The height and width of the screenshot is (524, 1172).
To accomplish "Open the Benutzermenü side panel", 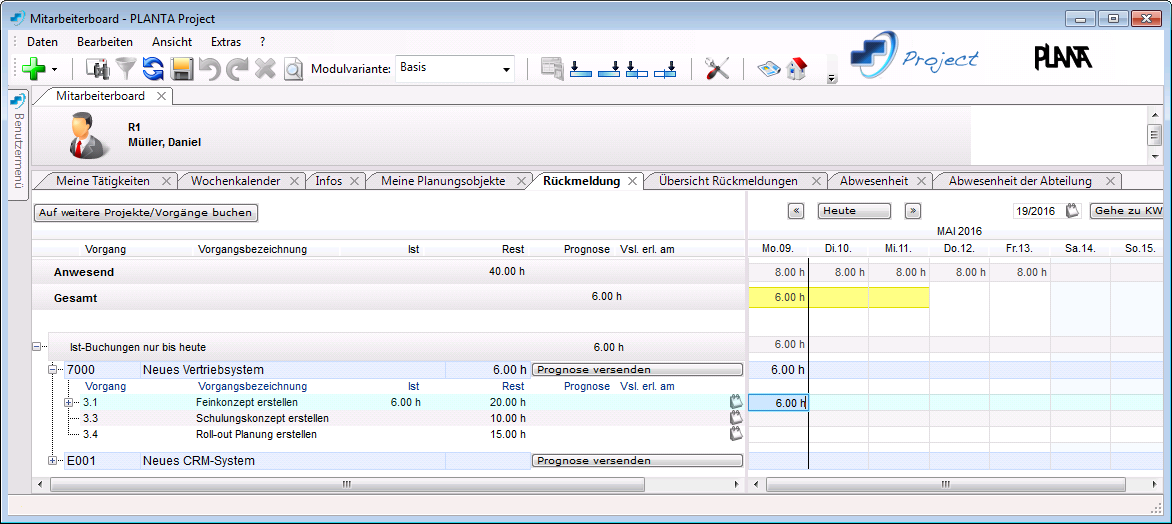I will coord(18,146).
